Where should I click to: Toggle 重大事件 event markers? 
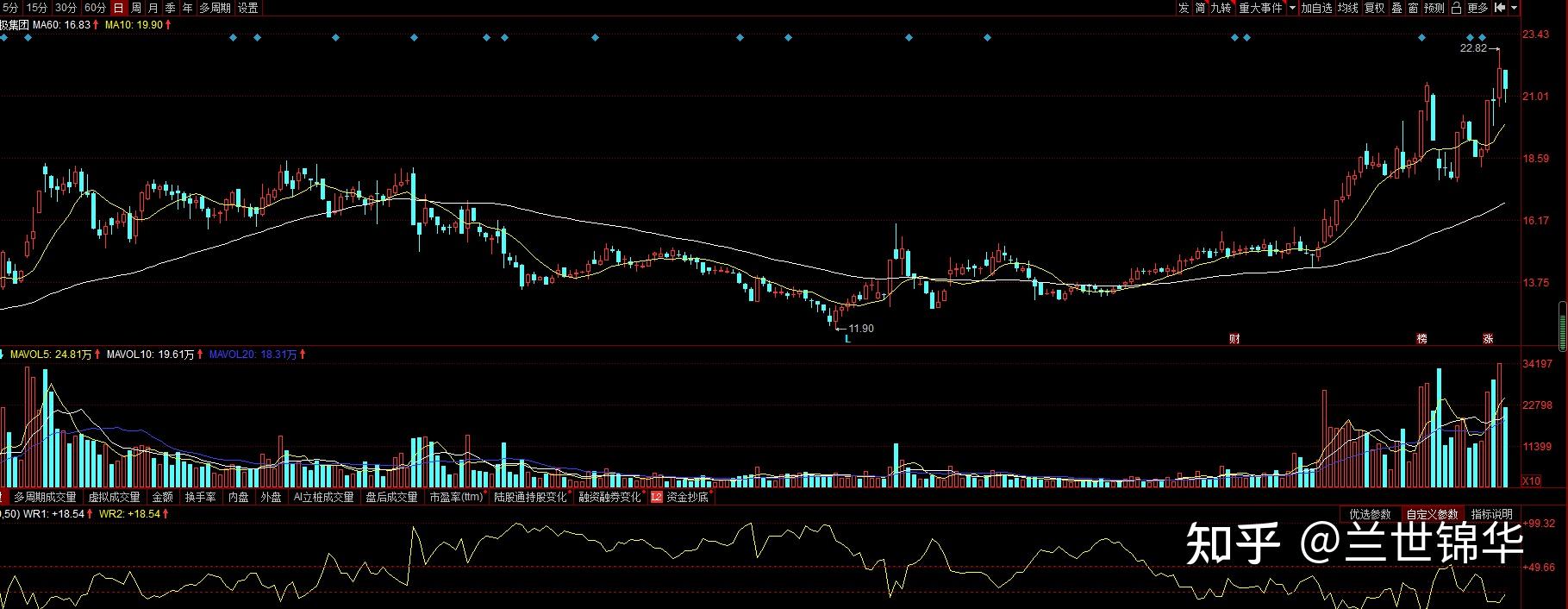(1260, 8)
